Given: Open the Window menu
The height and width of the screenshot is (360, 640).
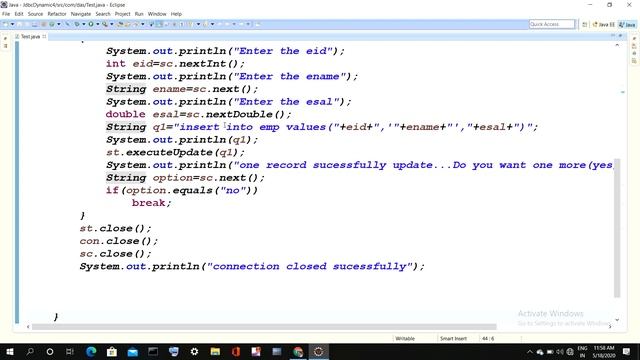Looking at the screenshot, I should coord(157,14).
